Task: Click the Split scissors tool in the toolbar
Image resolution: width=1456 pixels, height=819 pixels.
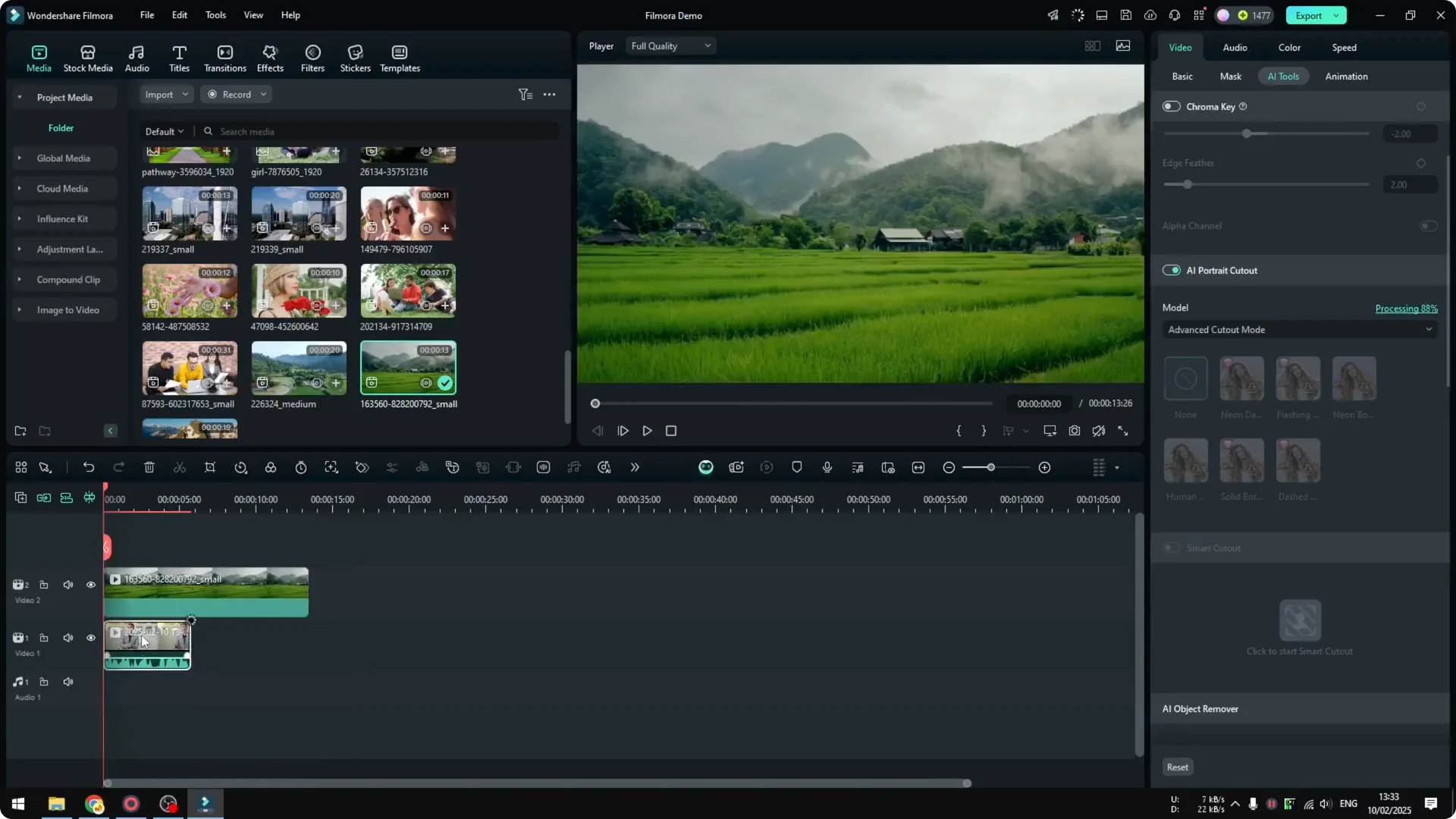Action: (180, 467)
